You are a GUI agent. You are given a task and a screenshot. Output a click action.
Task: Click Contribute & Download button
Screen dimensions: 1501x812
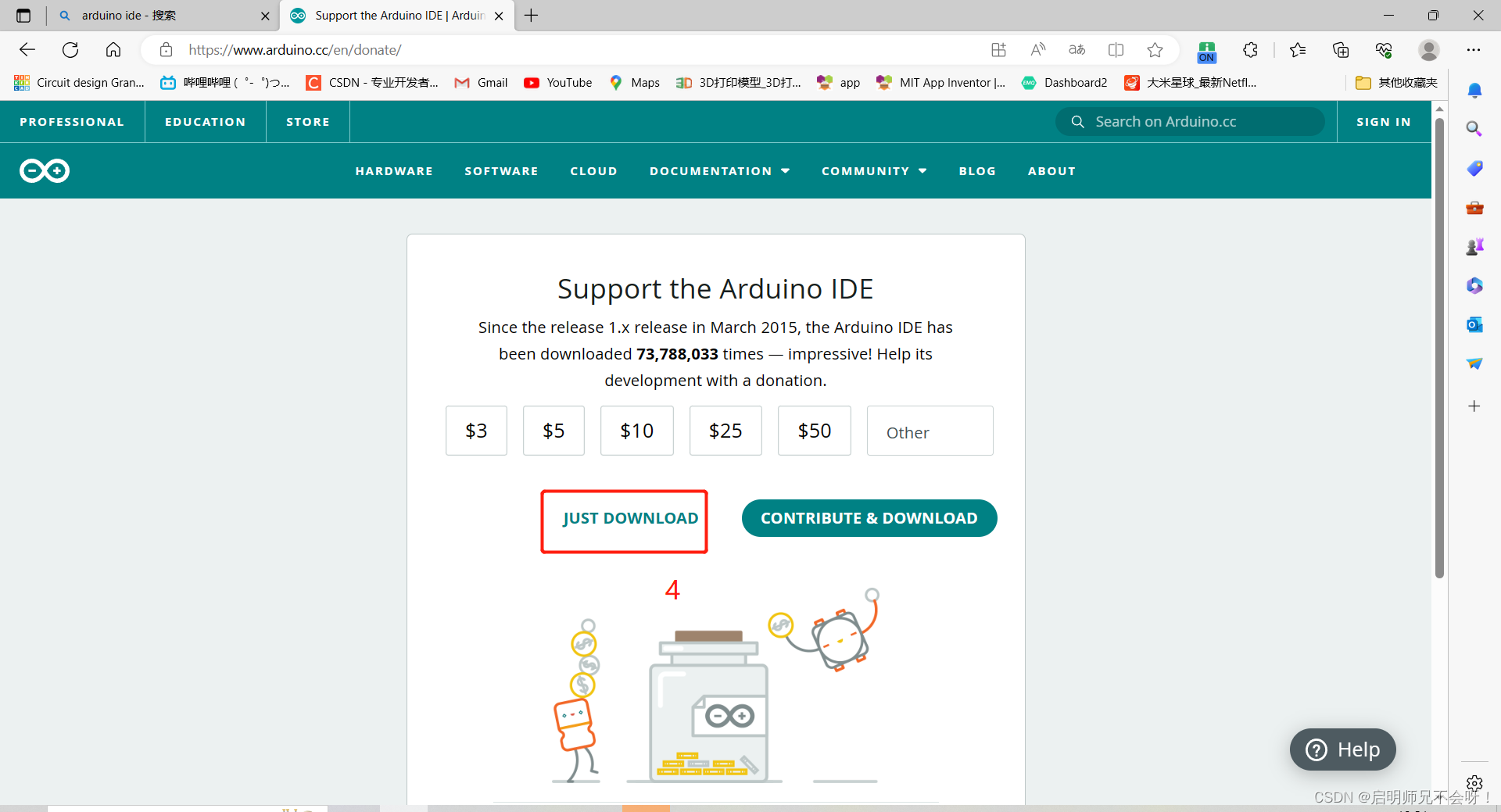[x=869, y=518]
